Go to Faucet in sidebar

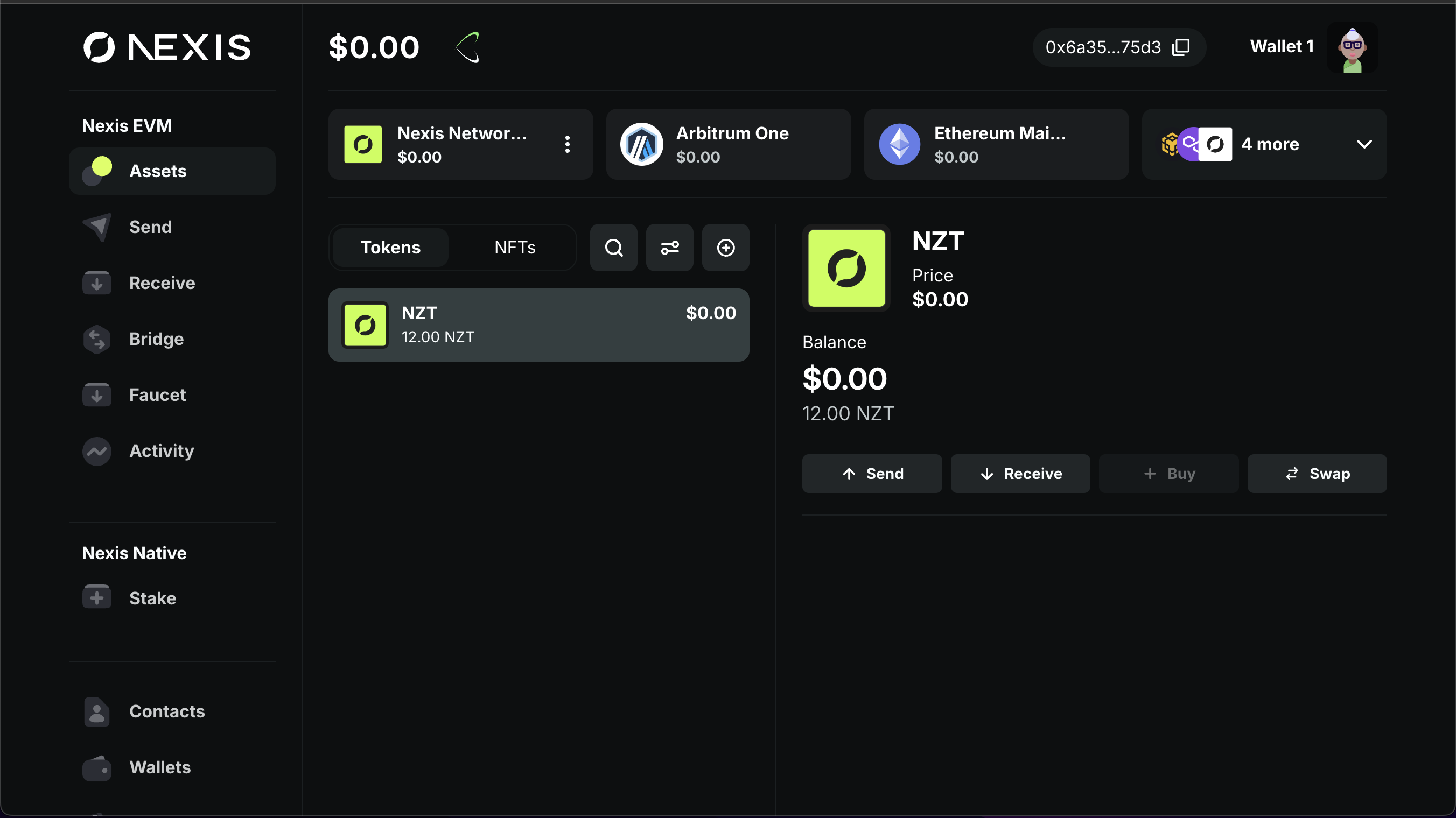157,395
